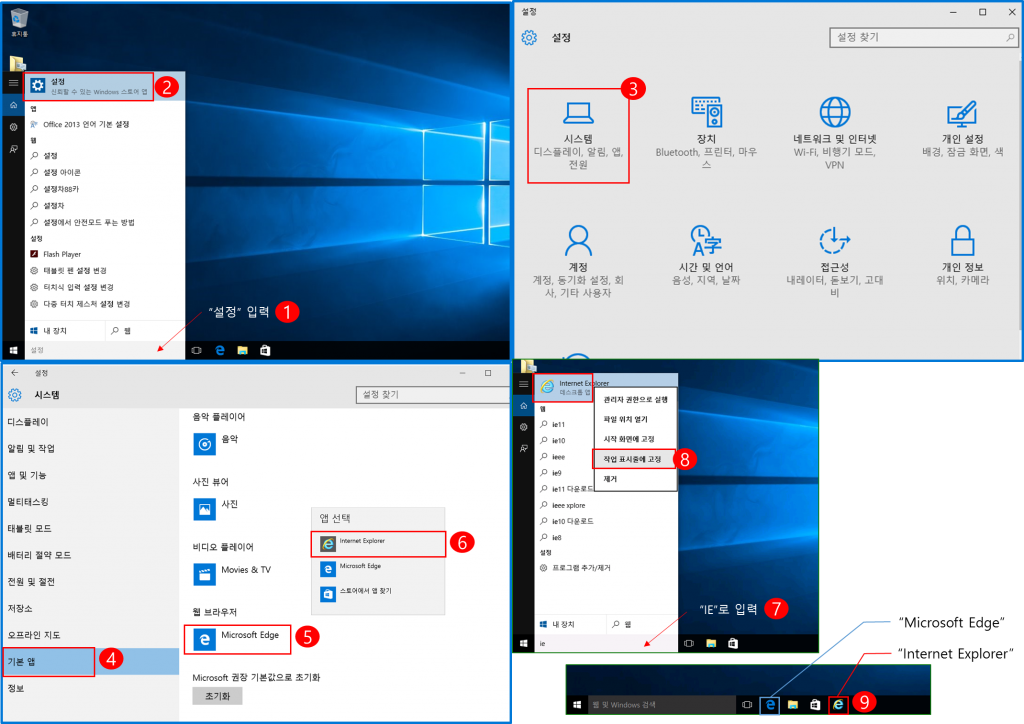
Task: Click Microsoft Edge under 웹 브라우저
Action: 238,637
